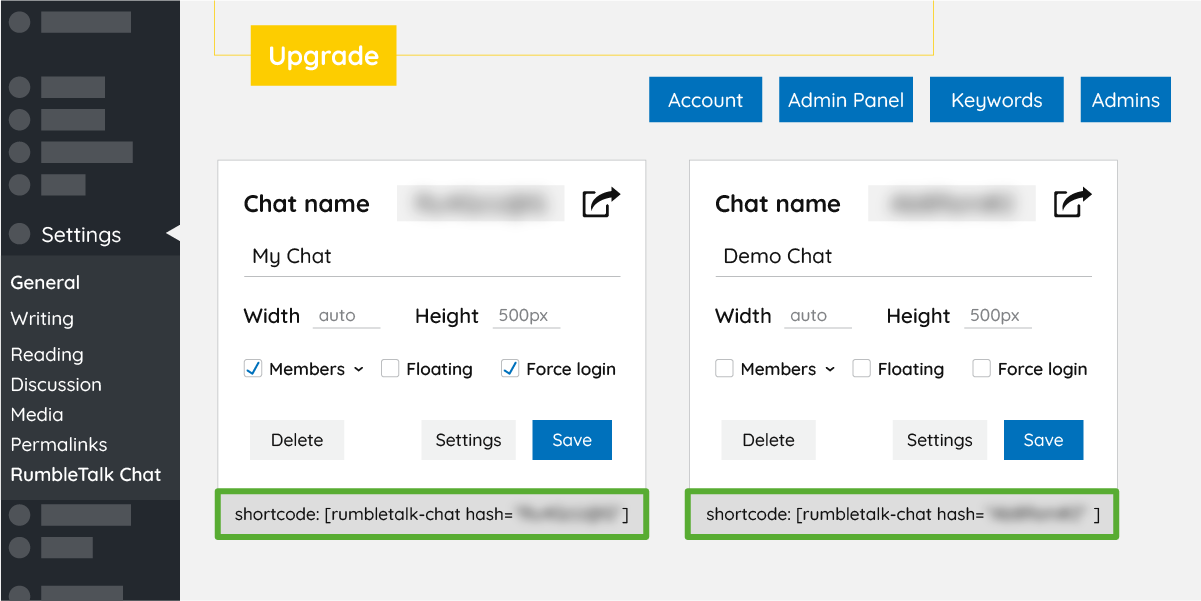This screenshot has width=1201, height=601.
Task: Click the yellow Upgrade button
Action: (x=323, y=55)
